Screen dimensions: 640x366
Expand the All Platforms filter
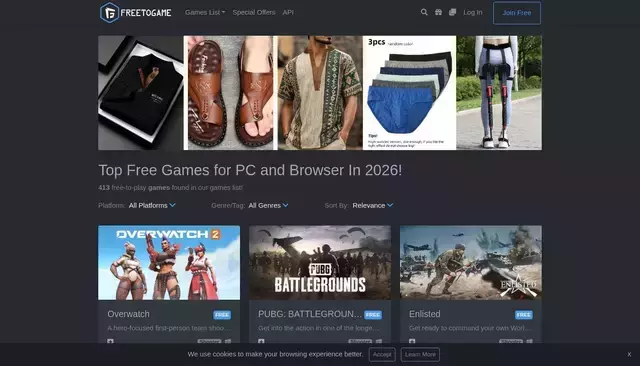(152, 205)
